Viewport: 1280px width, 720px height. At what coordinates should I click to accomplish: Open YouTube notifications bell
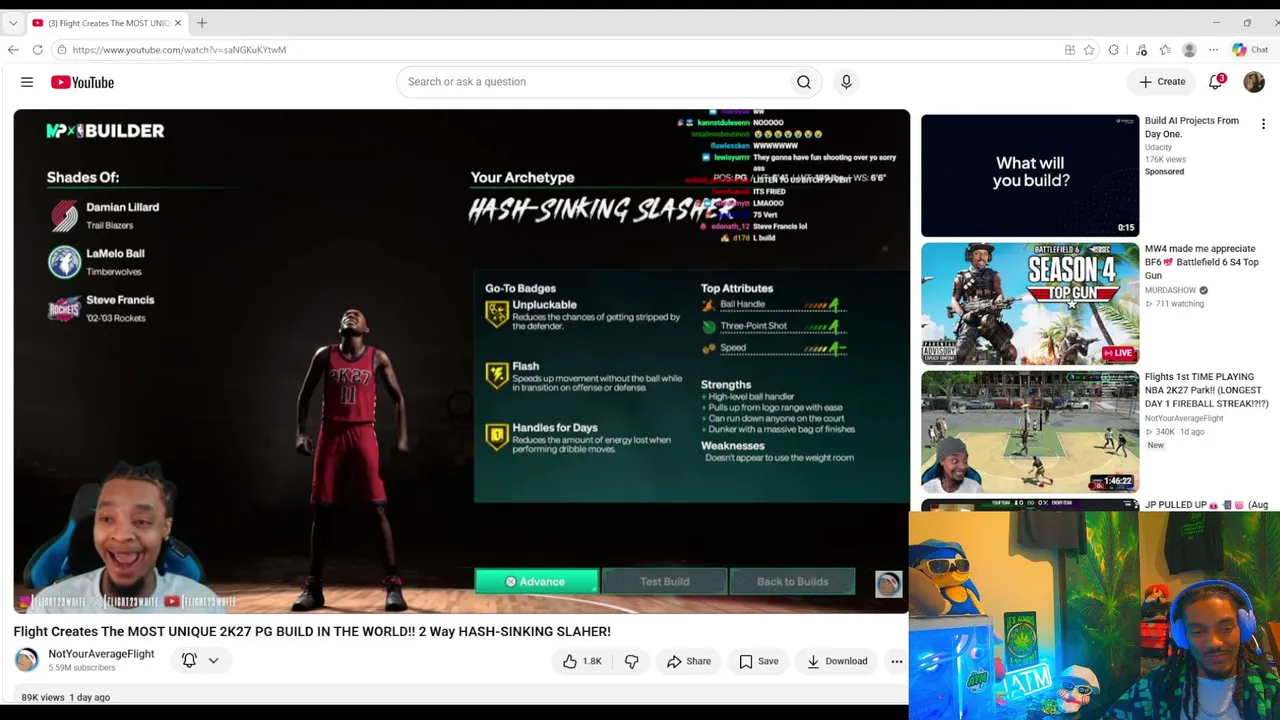[x=1216, y=82]
